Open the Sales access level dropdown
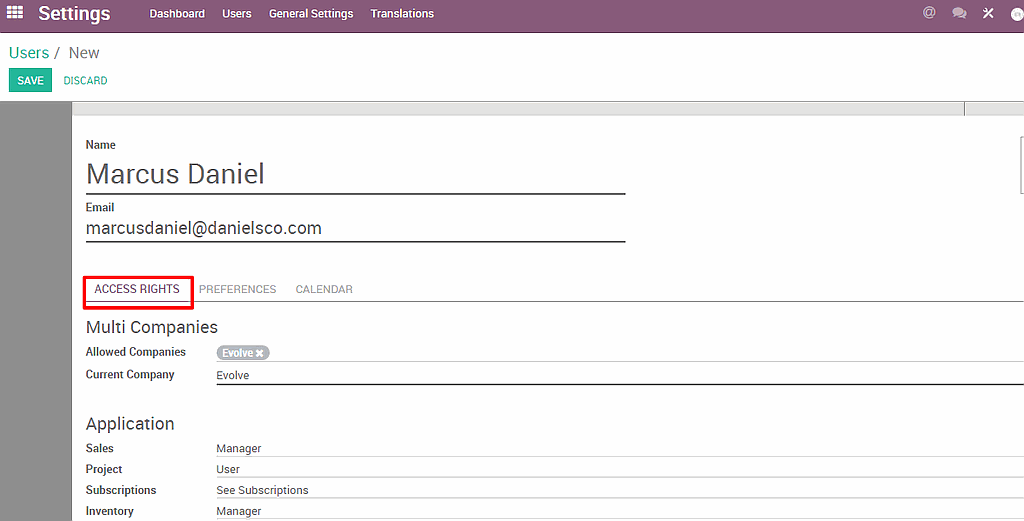1024x521 pixels. (600, 449)
